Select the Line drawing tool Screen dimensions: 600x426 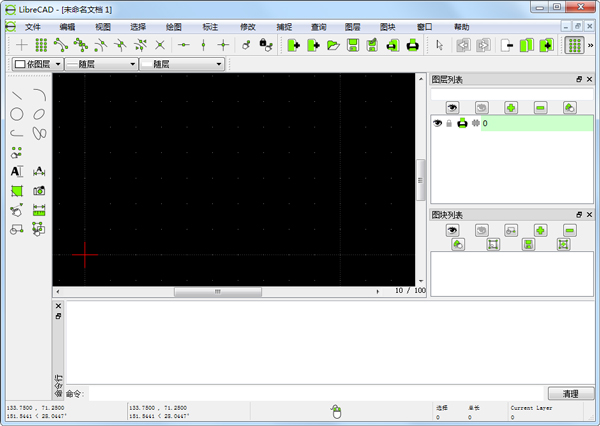pyautogui.click(x=16, y=95)
